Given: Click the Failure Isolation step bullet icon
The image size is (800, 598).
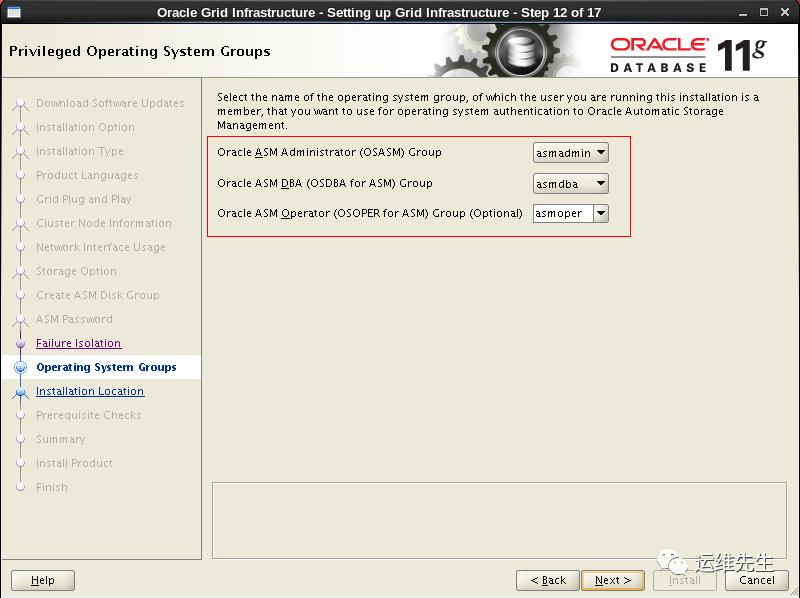Looking at the screenshot, I should (x=20, y=343).
